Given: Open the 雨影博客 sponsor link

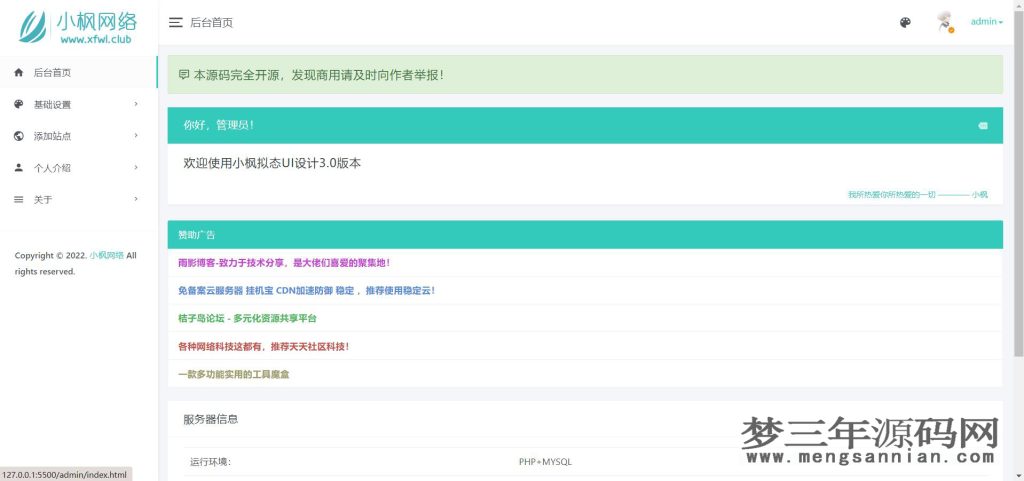Looking at the screenshot, I should (284, 263).
